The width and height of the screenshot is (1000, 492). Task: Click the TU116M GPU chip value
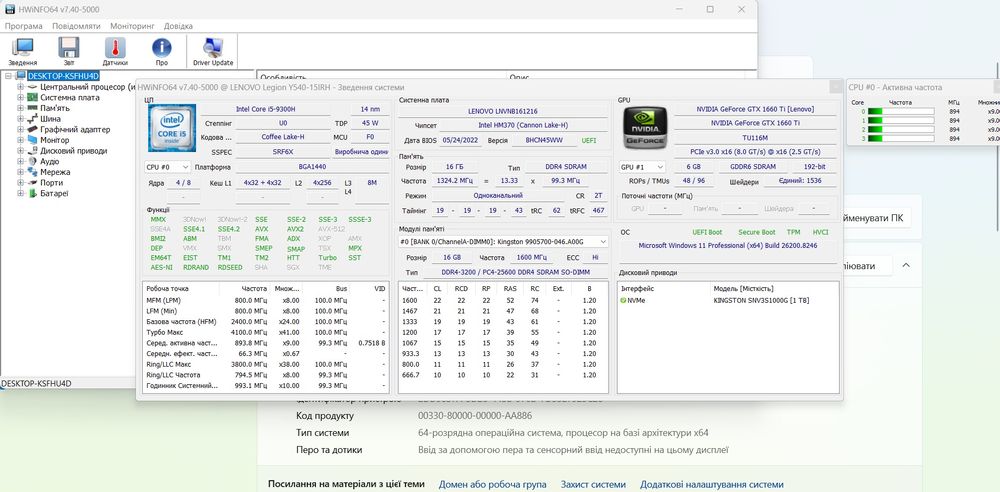(754, 137)
